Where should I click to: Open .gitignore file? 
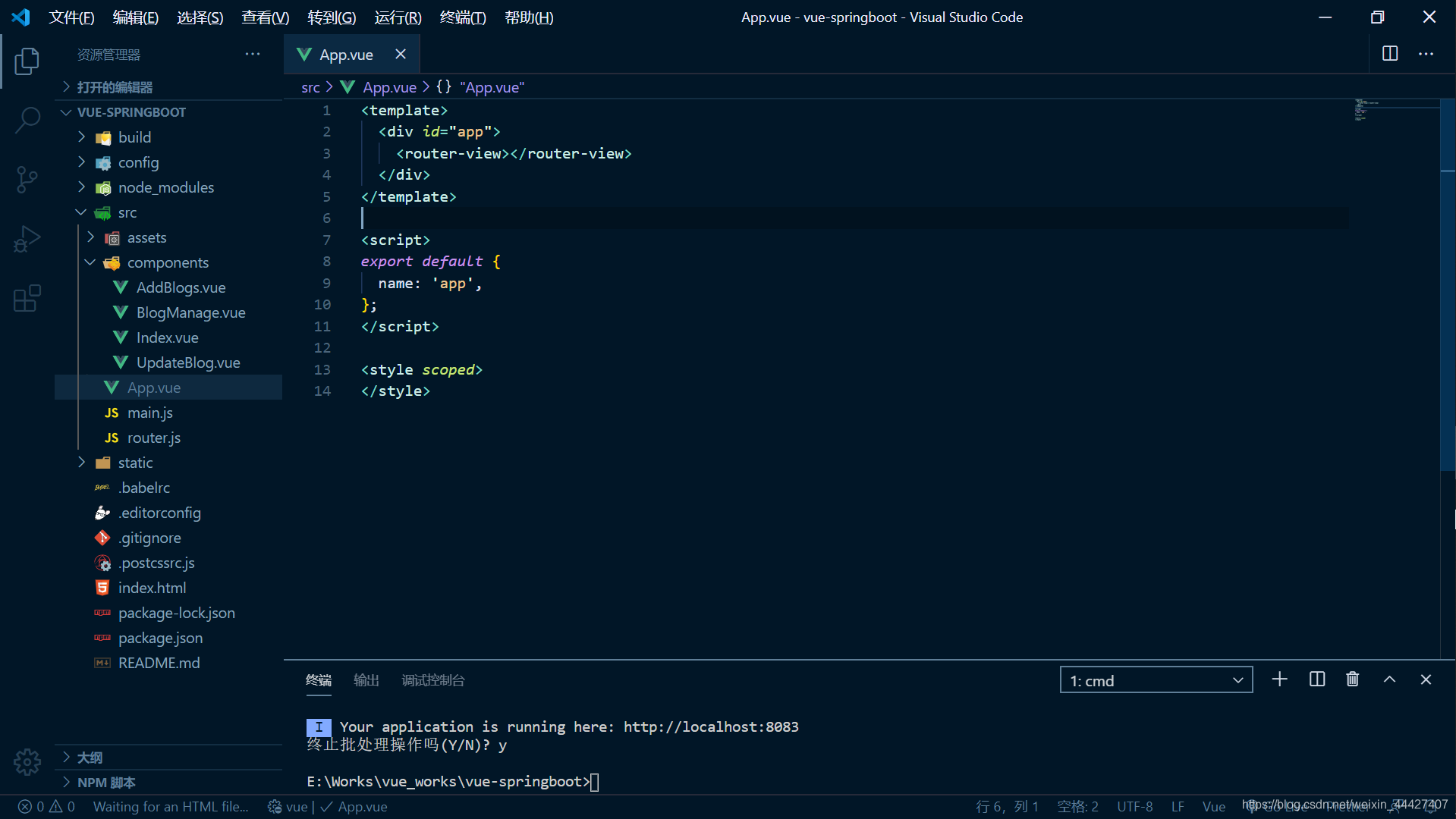[x=149, y=538]
